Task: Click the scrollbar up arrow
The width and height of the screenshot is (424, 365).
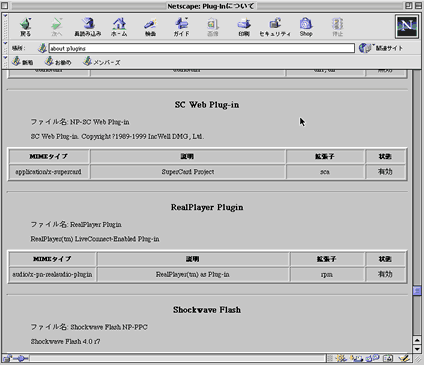Action: point(417,340)
